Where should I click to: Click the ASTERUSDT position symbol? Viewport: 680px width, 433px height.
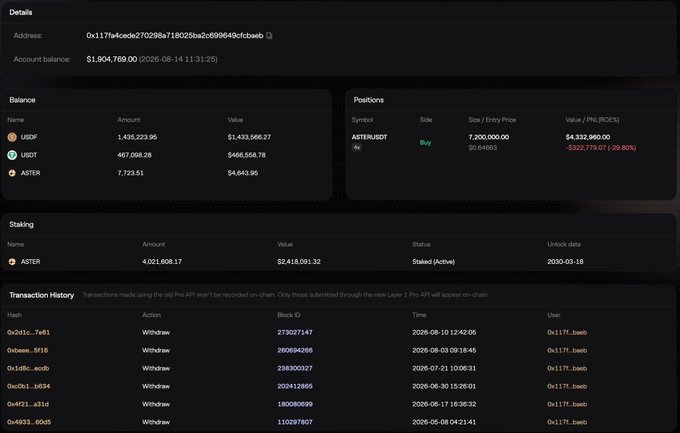click(369, 137)
